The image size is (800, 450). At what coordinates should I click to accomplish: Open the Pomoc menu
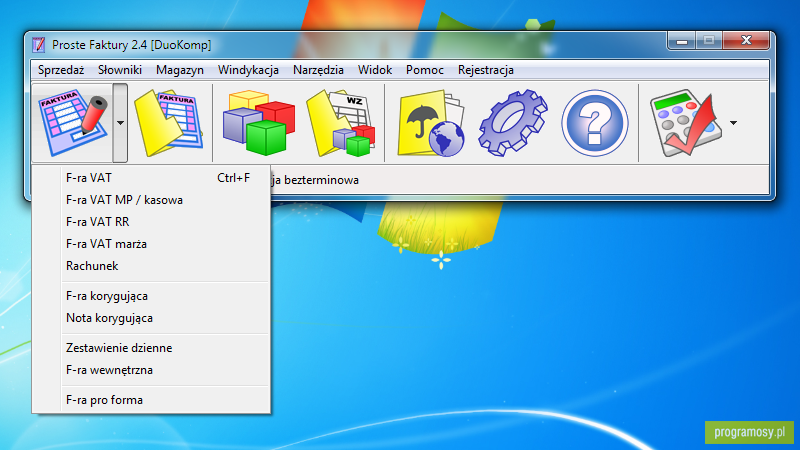(424, 70)
